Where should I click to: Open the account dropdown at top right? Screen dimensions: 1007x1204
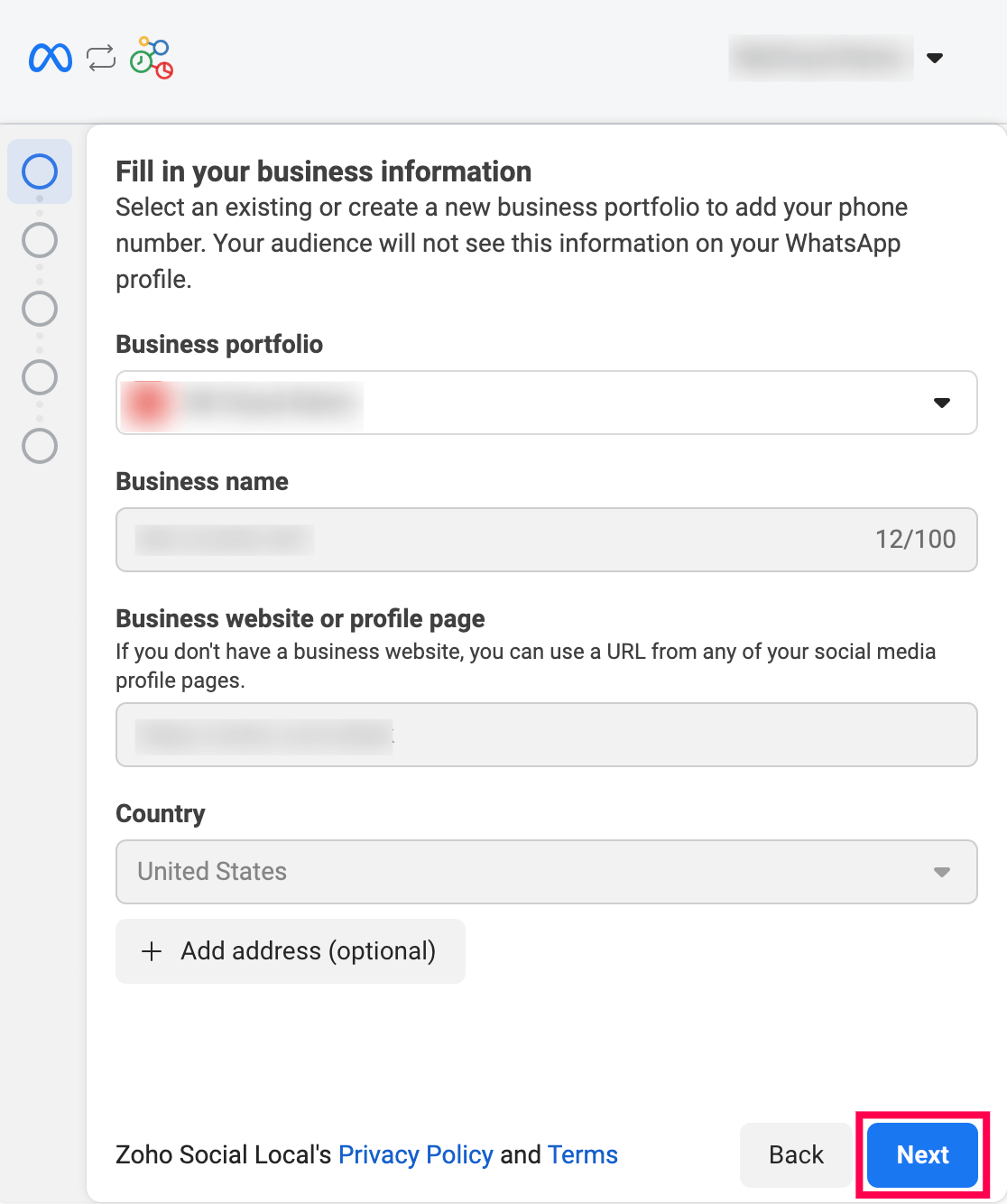[x=936, y=58]
